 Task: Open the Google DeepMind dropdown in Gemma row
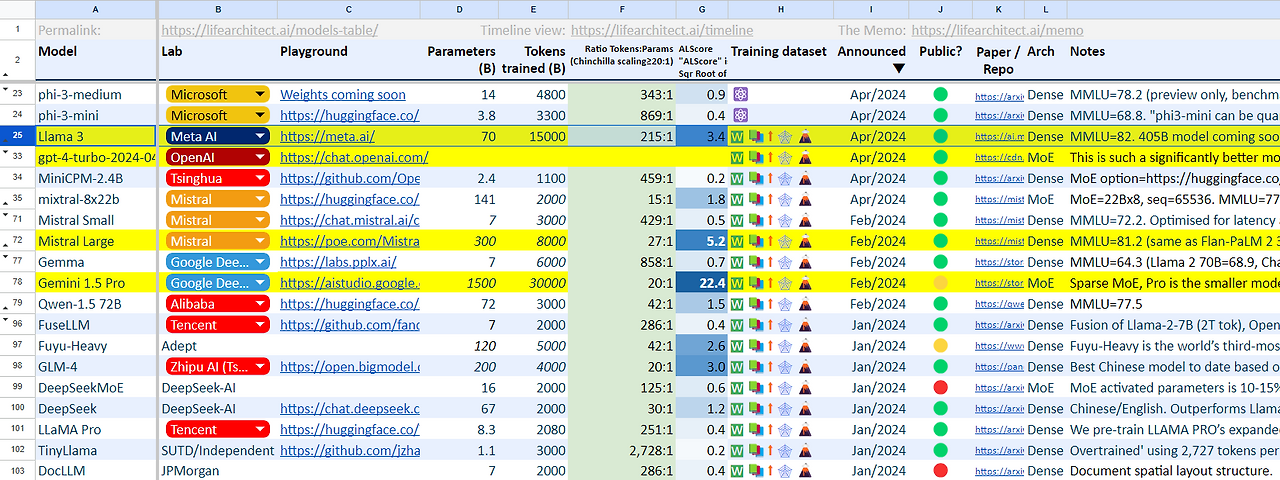[261, 262]
